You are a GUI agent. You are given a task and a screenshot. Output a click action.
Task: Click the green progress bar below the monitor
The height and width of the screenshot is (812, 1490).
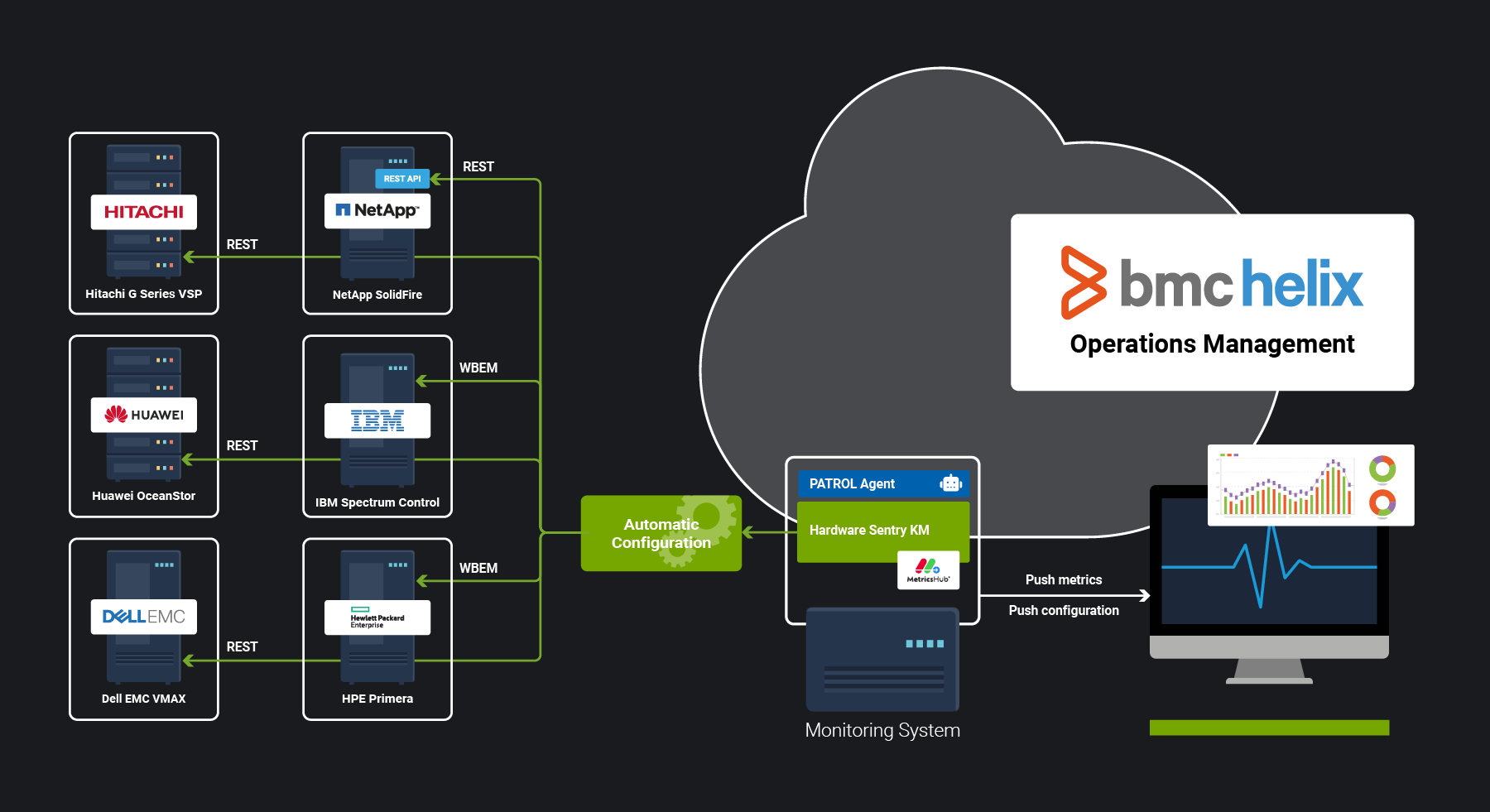coord(1269,727)
